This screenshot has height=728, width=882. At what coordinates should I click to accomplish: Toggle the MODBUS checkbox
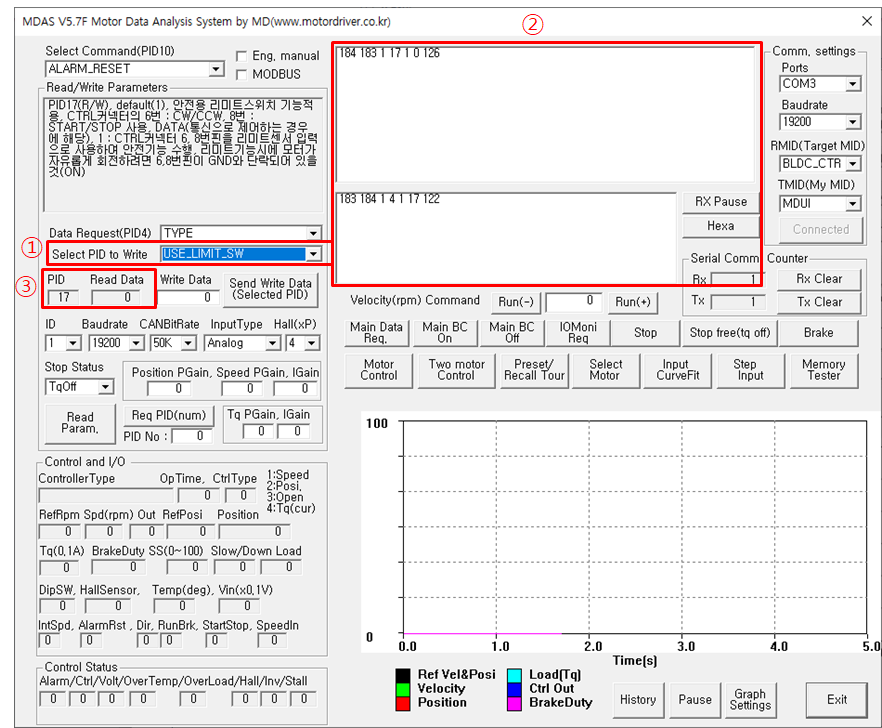pyautogui.click(x=241, y=75)
